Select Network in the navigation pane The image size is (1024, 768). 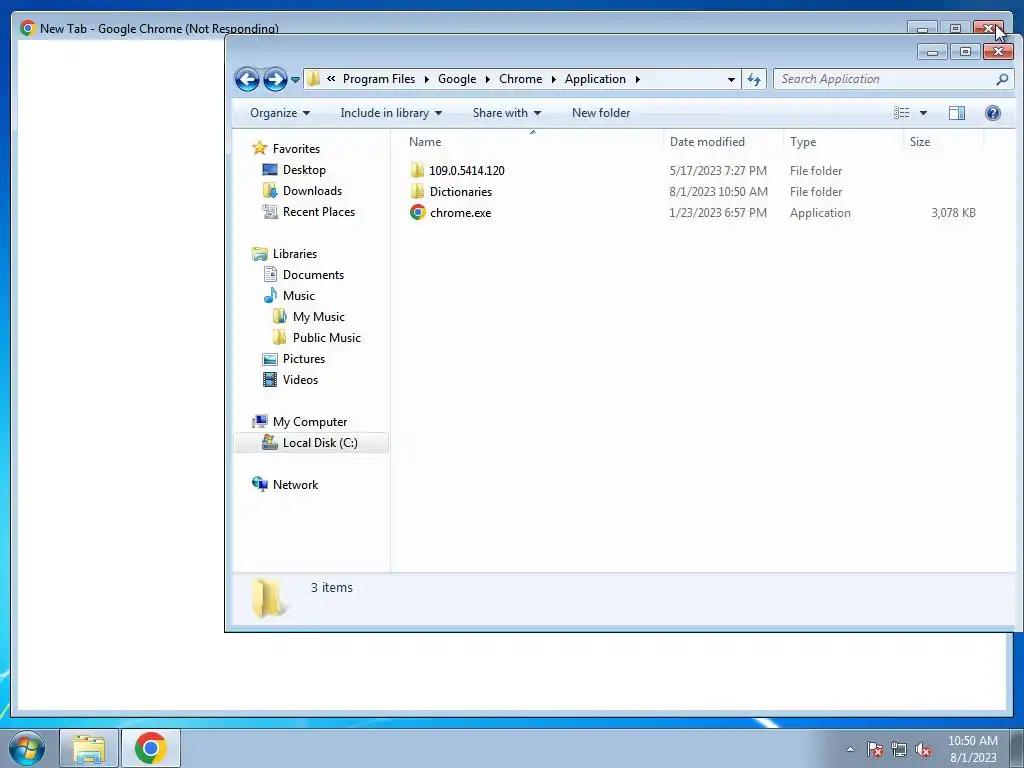[285, 485]
